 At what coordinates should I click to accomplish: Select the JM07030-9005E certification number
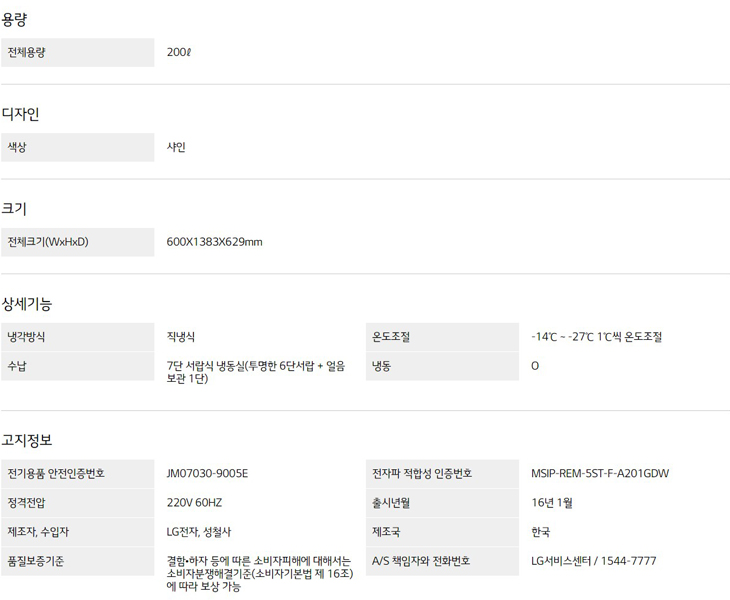[207, 474]
